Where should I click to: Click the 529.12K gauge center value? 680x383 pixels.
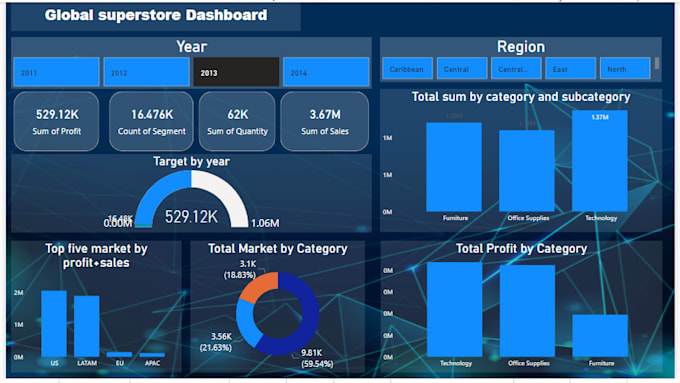pos(191,216)
